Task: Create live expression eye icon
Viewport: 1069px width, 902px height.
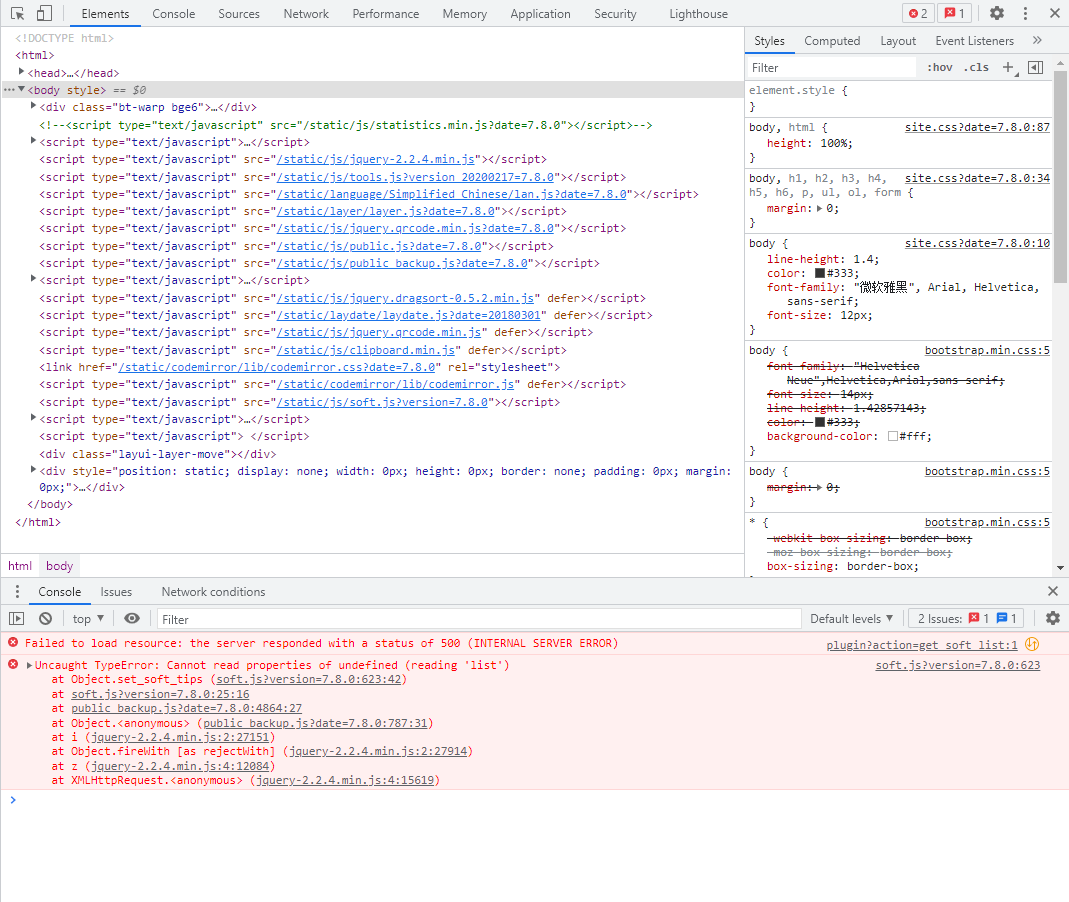Action: [x=132, y=618]
